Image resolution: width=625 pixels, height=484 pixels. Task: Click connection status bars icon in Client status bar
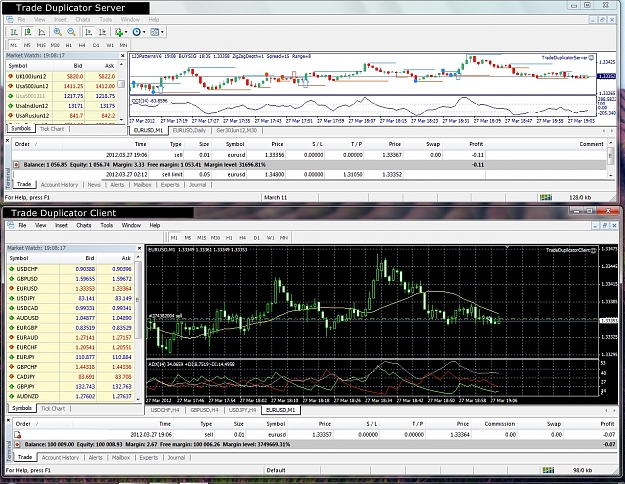548,470
